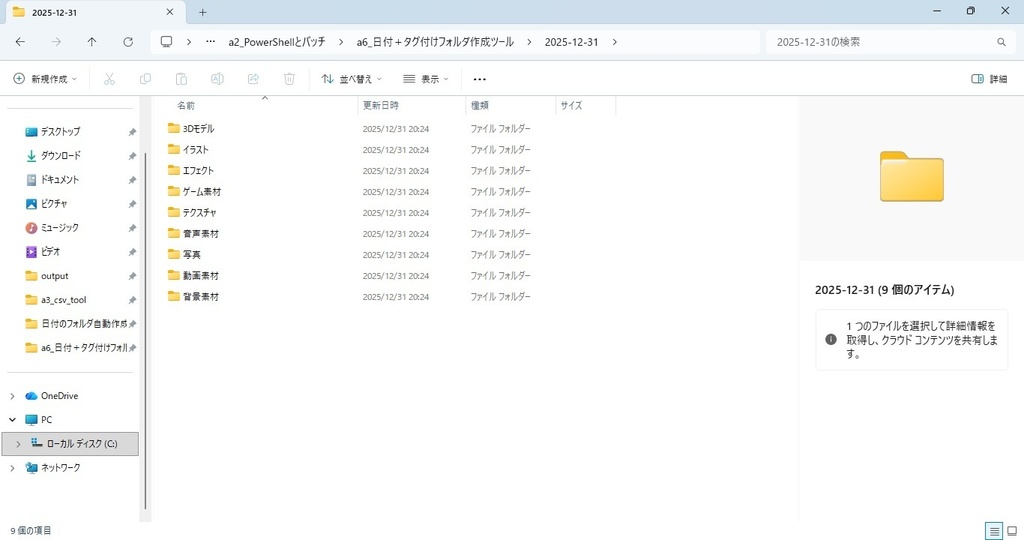Click the search magnifier icon
Viewport: 1024px width, 540px height.
[1001, 42]
